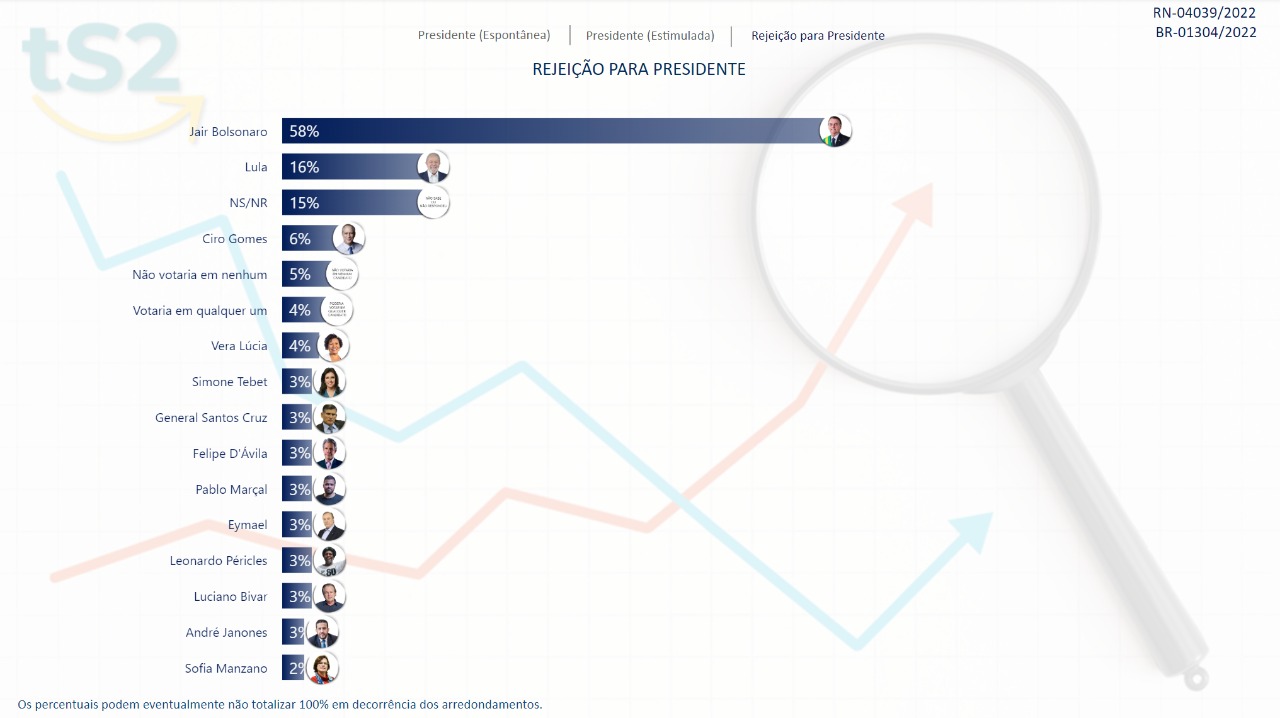Click Jair Bolsonaro's portrait icon

[835, 131]
